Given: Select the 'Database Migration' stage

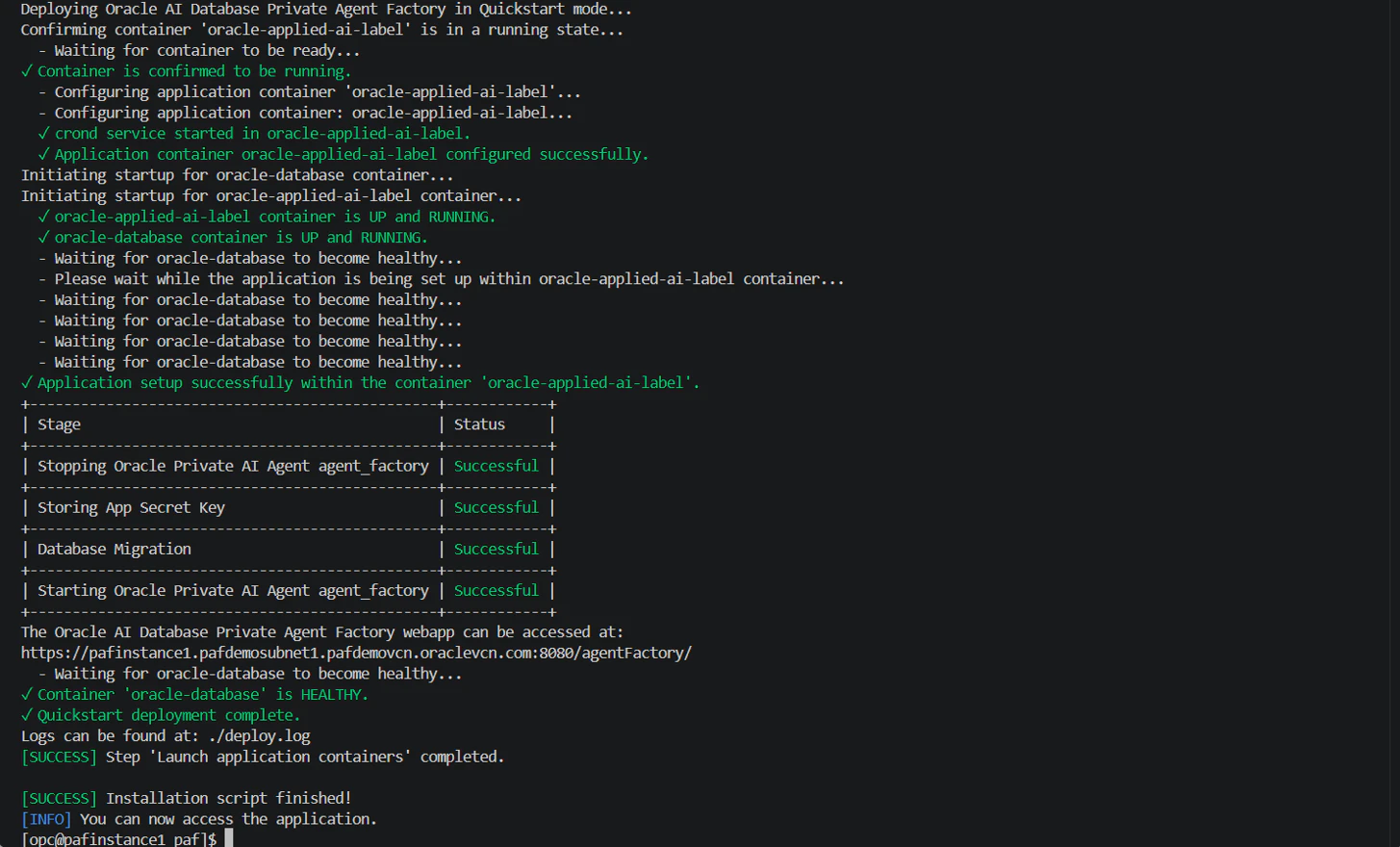Looking at the screenshot, I should pyautogui.click(x=115, y=549).
